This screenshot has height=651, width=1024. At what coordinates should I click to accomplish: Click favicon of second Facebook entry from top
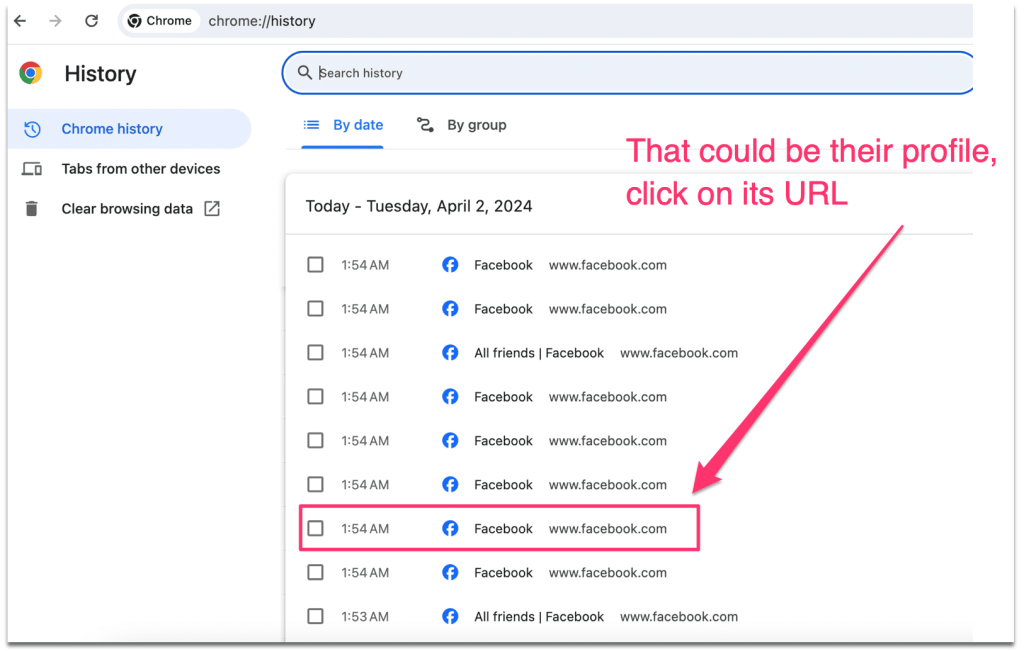tap(450, 309)
